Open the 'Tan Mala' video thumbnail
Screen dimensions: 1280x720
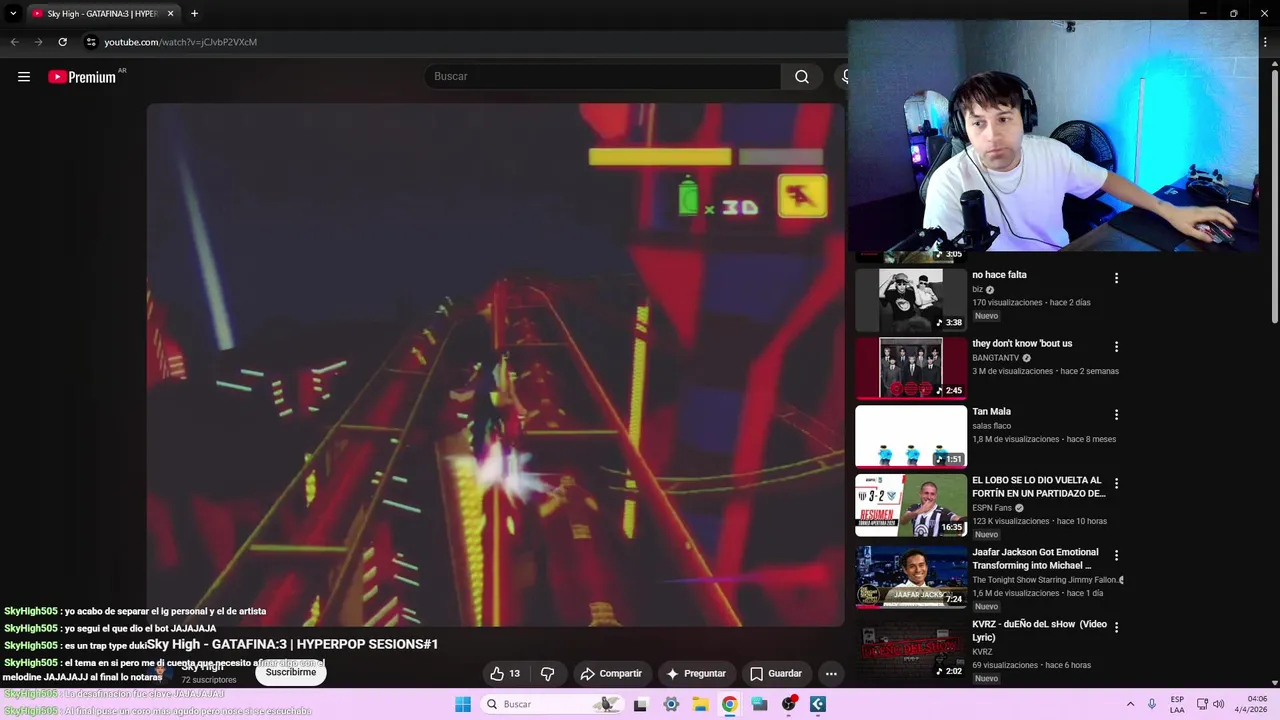[911, 436]
